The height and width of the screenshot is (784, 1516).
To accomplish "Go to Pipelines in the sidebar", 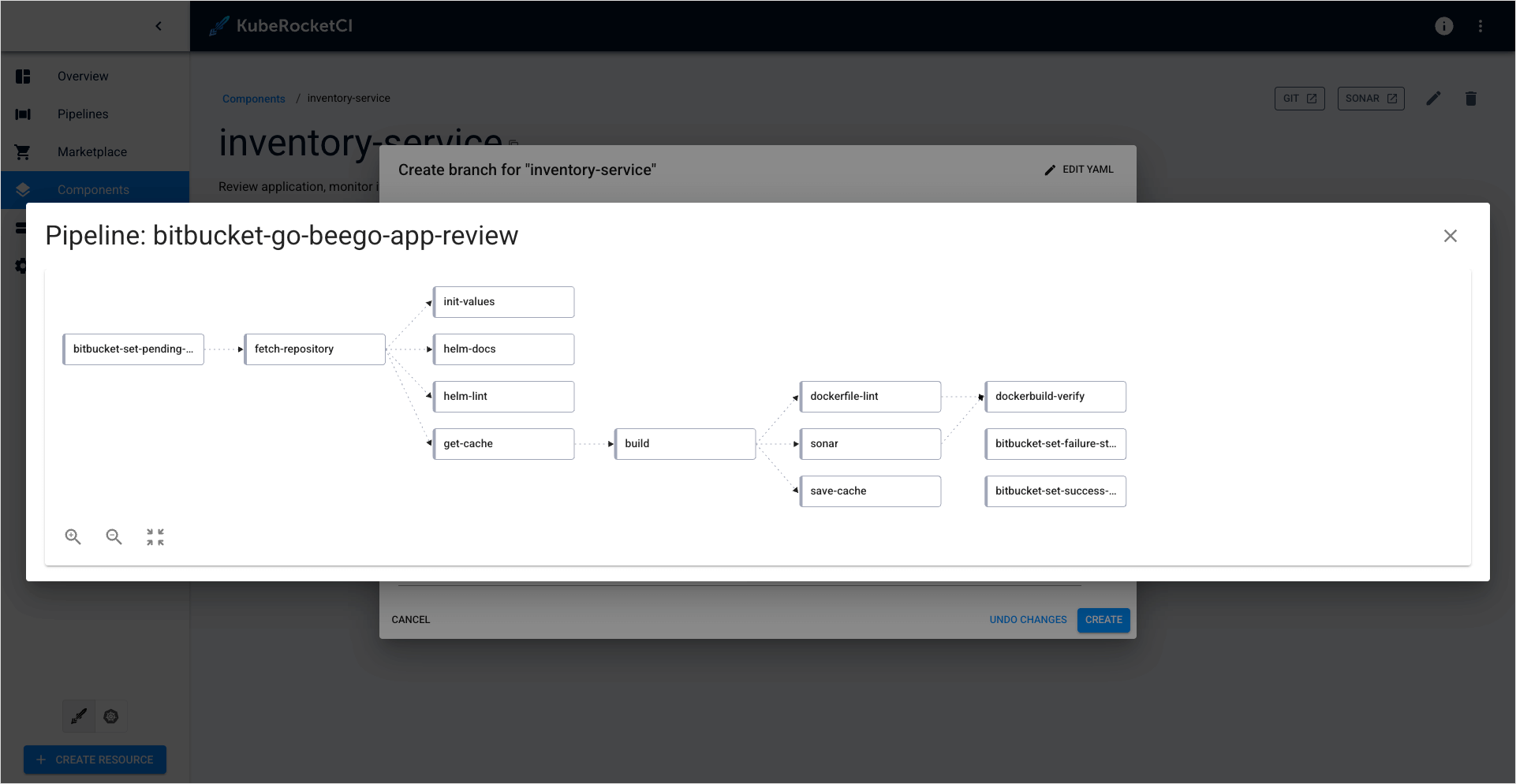I will (83, 114).
